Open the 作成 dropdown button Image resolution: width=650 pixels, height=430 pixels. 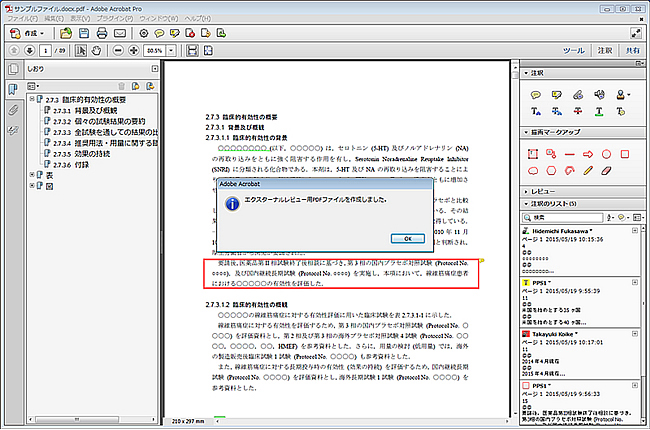[27, 33]
